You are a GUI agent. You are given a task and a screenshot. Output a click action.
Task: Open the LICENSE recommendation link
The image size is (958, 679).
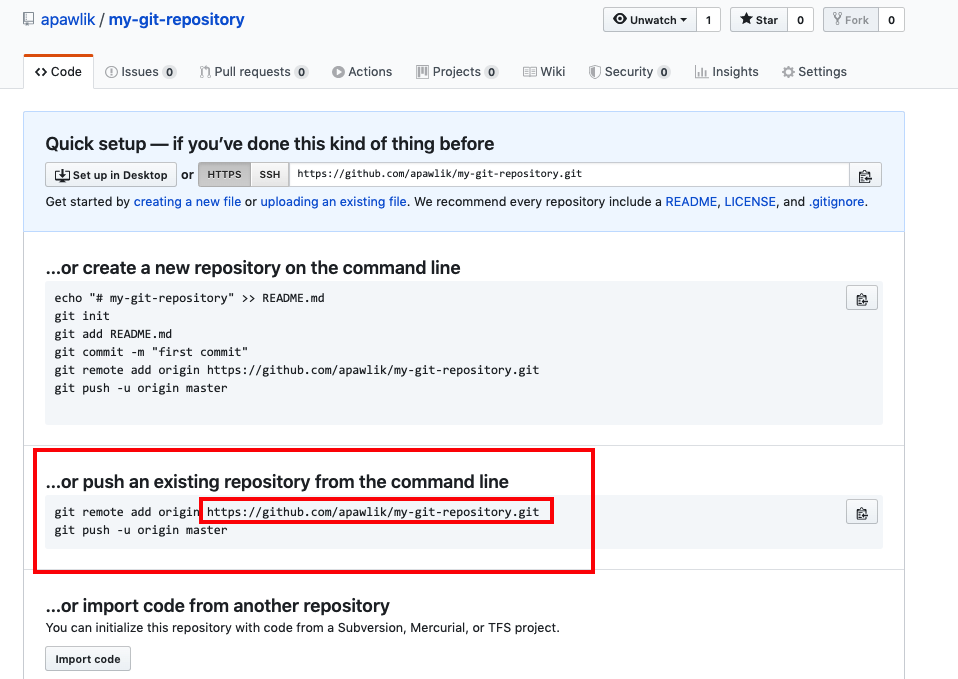tap(750, 202)
